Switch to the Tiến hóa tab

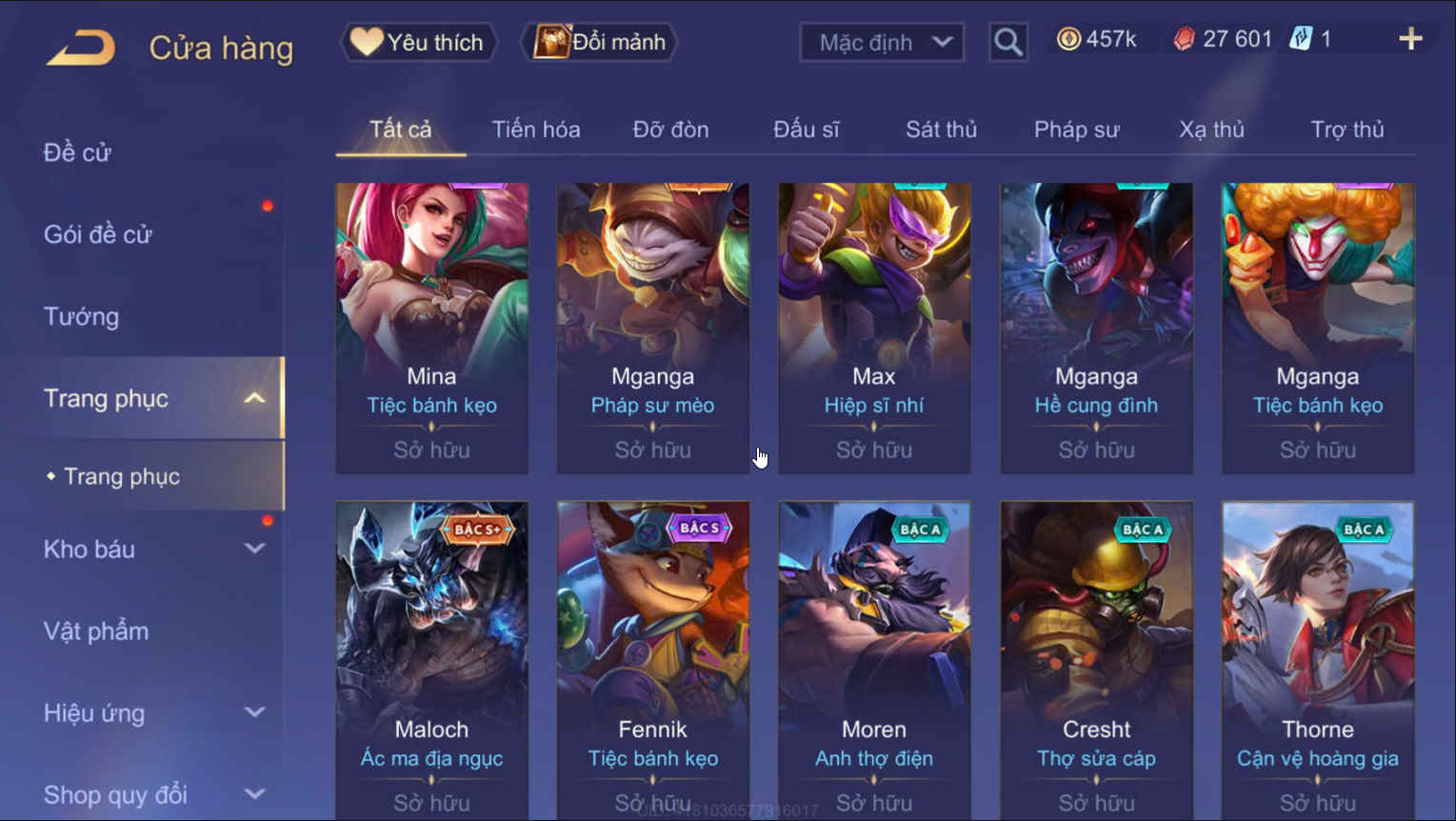click(x=536, y=130)
